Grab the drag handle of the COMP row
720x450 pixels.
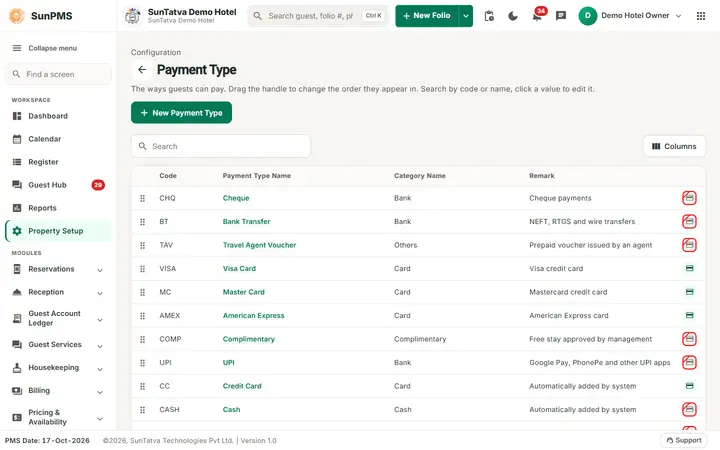click(142, 339)
